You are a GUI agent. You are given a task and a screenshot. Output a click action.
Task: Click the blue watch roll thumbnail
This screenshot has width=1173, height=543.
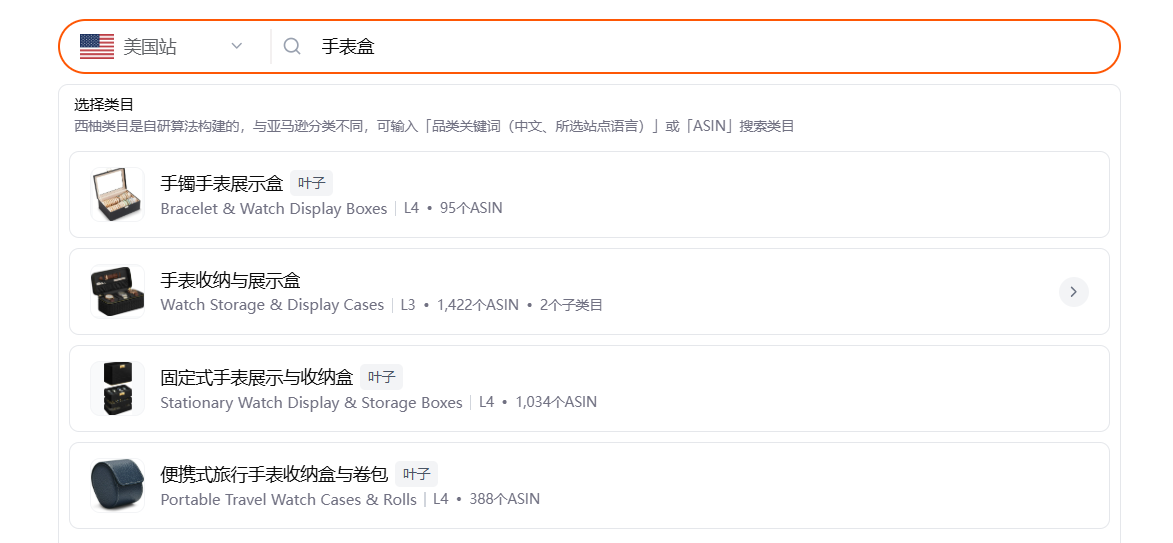coord(117,485)
